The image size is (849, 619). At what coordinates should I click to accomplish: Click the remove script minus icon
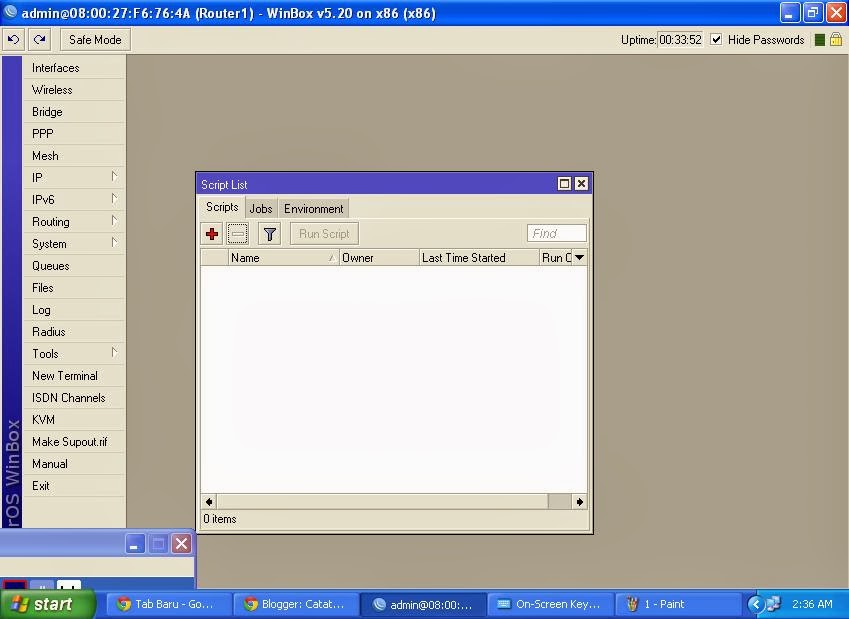[x=238, y=233]
